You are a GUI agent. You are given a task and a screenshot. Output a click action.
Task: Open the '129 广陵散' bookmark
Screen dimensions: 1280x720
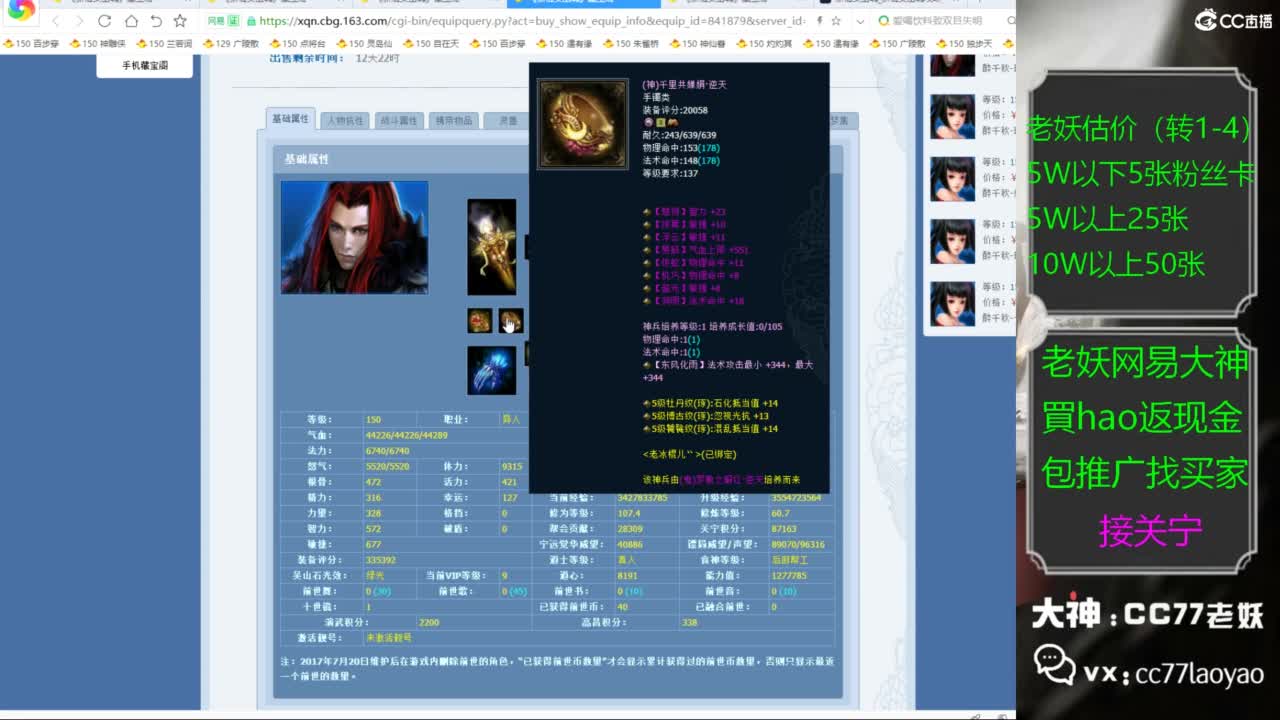231,43
